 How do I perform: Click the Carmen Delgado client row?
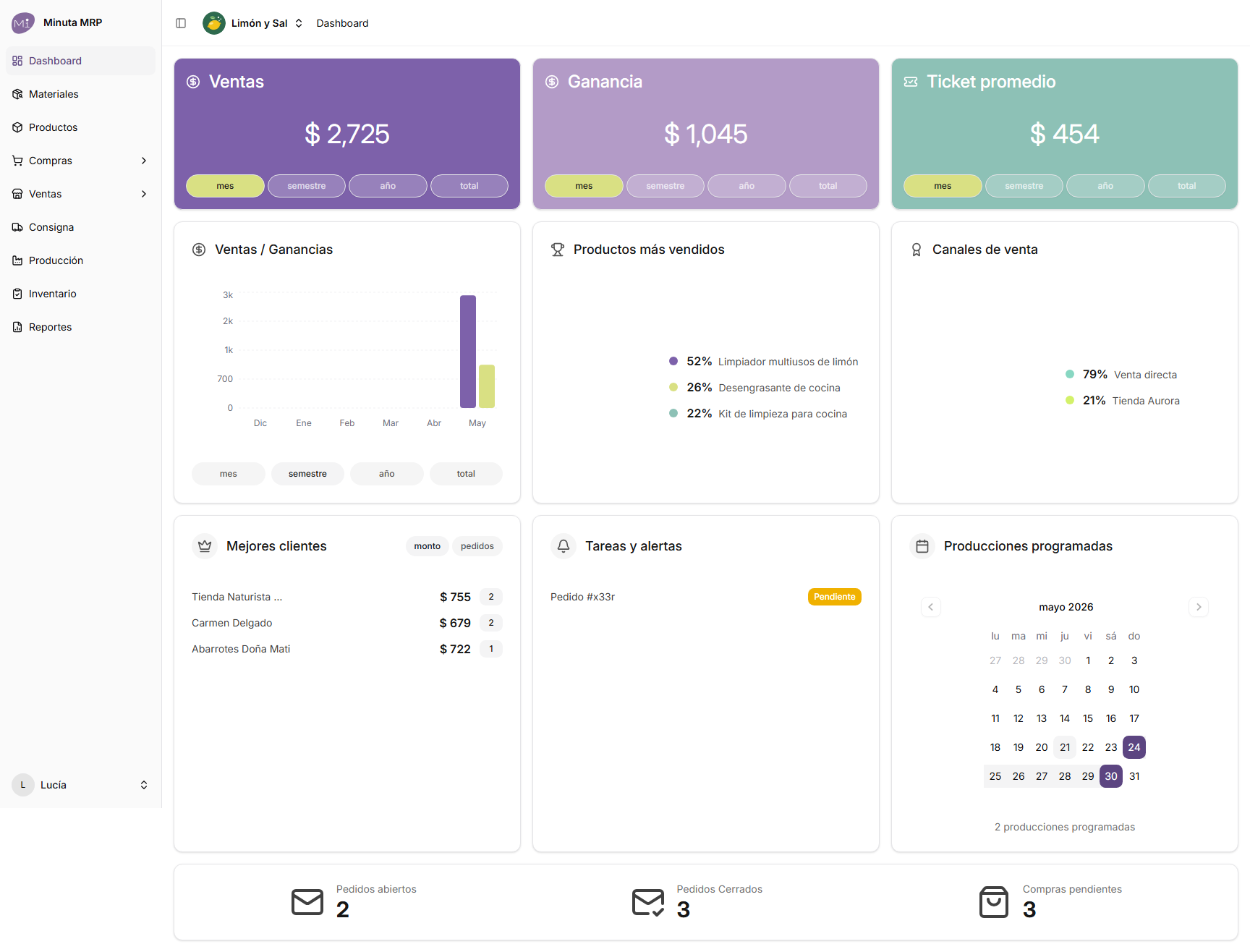[347, 623]
